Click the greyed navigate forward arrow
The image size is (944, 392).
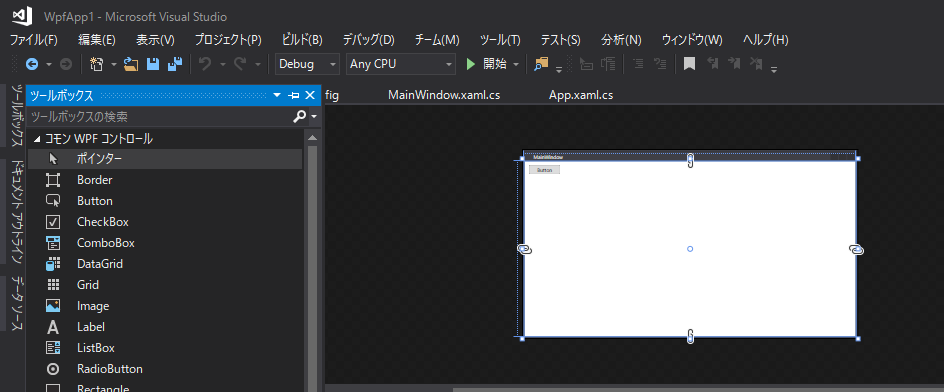[66, 64]
